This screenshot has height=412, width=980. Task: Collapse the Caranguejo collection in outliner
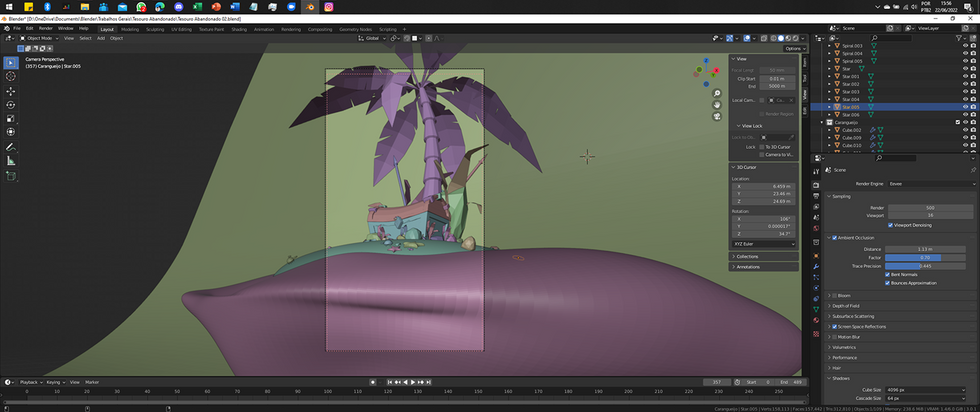point(822,123)
